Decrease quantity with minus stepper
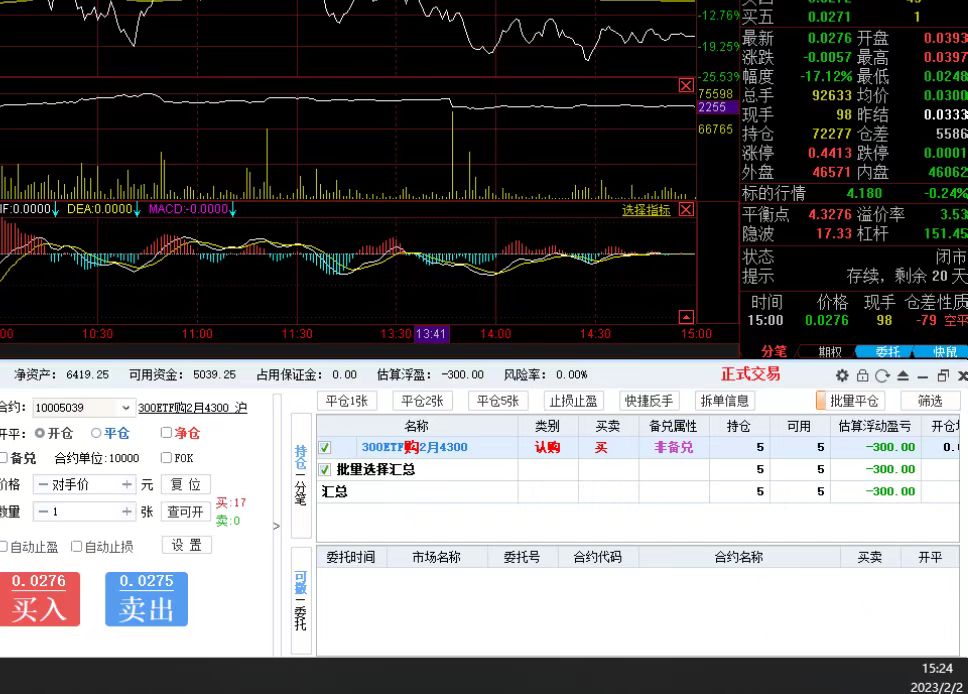 click(x=43, y=511)
